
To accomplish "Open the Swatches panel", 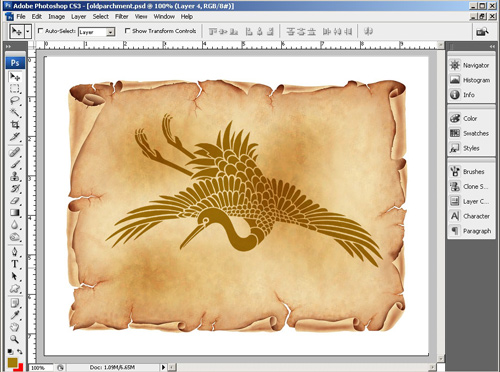I will (470, 133).
